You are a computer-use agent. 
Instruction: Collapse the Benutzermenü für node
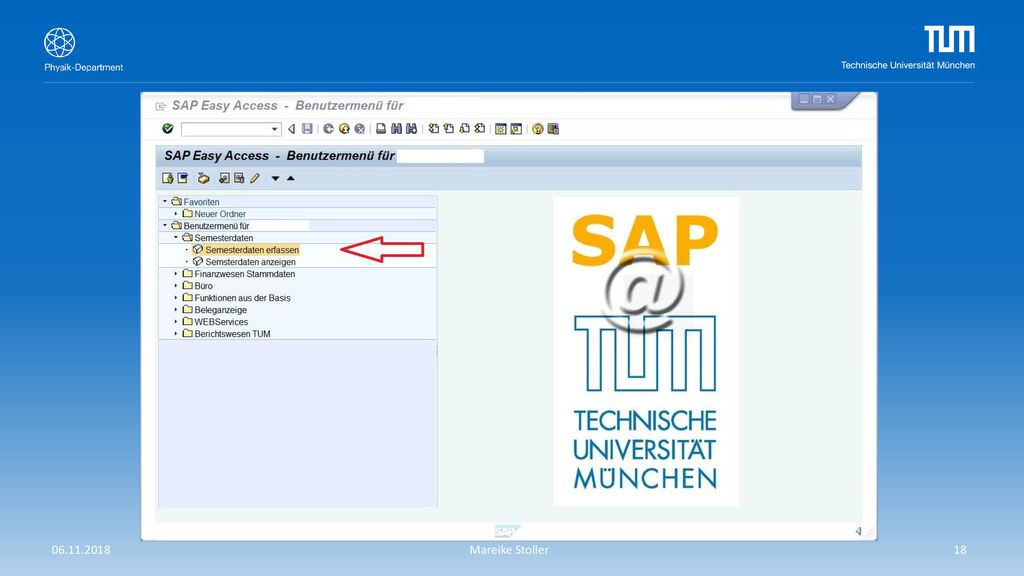(165, 225)
